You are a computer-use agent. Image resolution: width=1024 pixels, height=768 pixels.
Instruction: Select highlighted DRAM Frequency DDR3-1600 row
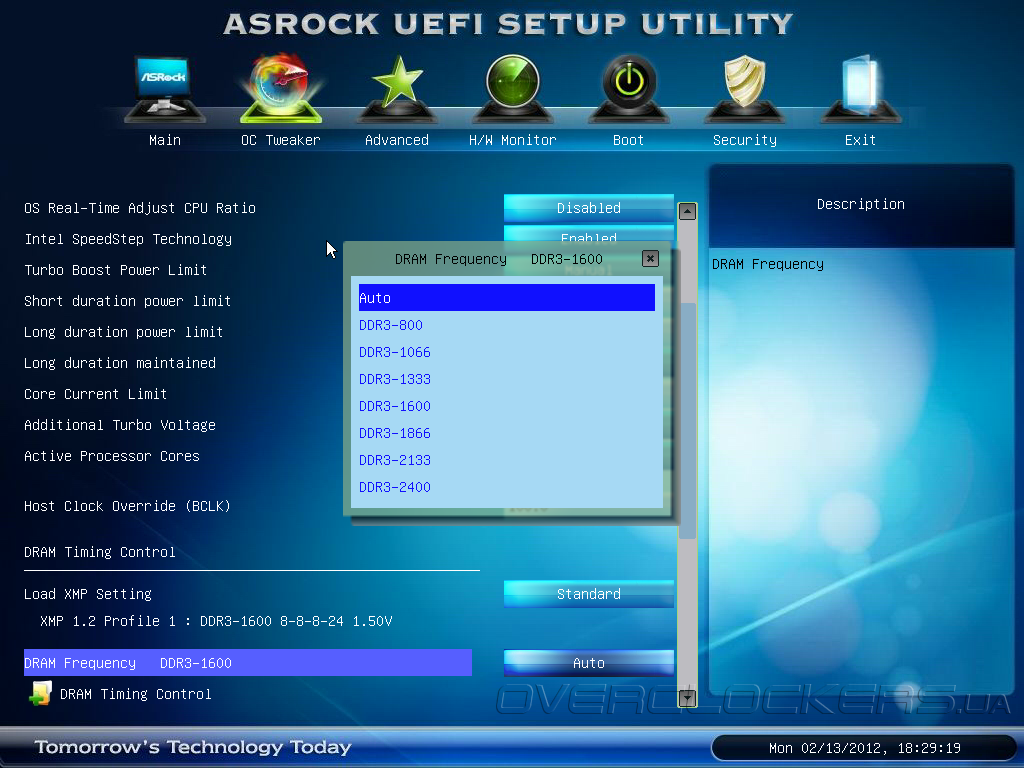[248, 663]
